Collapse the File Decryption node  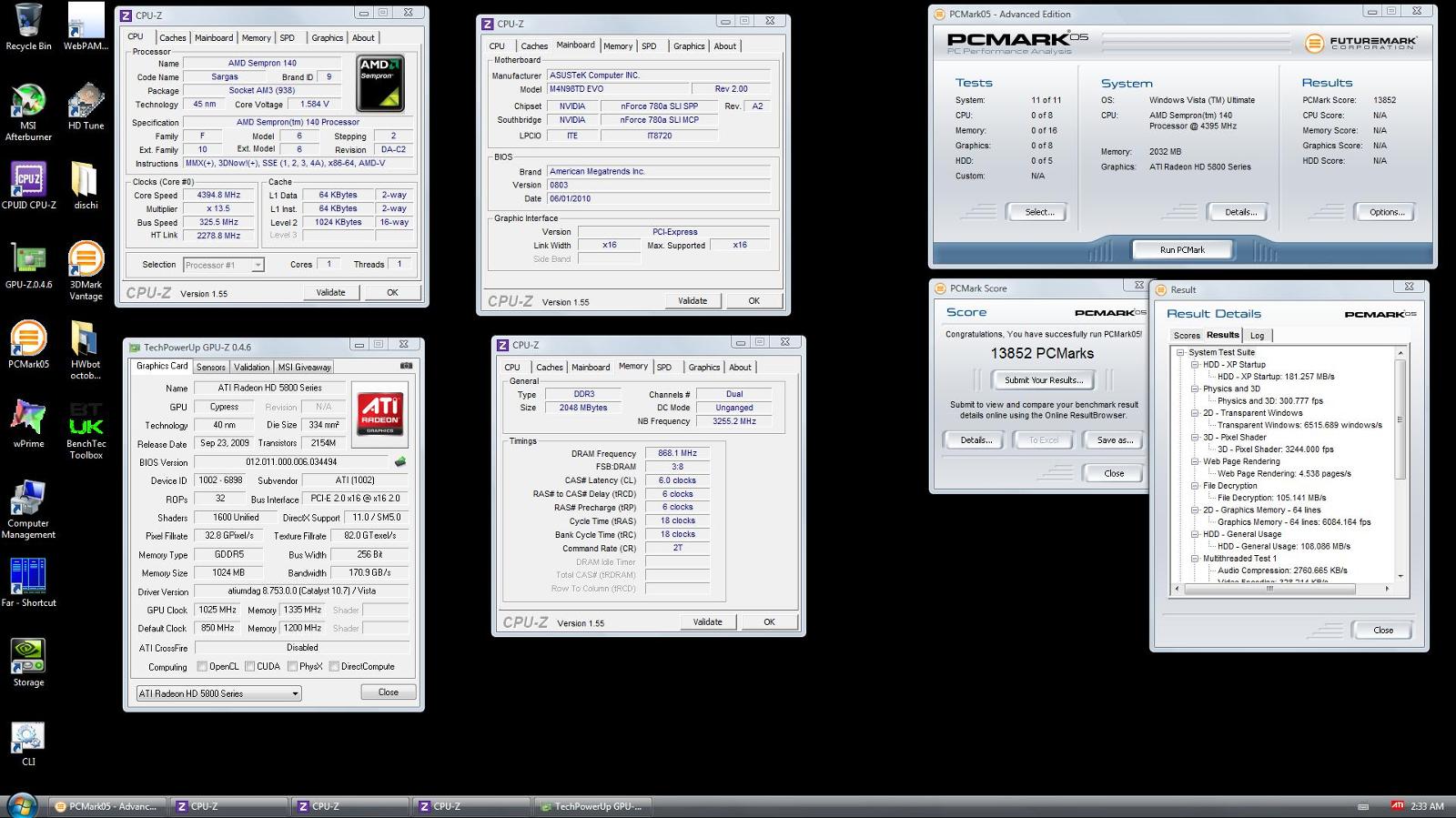pos(1195,486)
